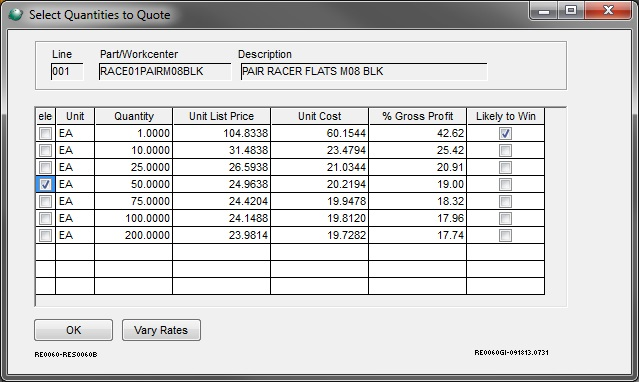The width and height of the screenshot is (639, 382).
Task: Open the Vary Rates button
Action: tap(161, 330)
